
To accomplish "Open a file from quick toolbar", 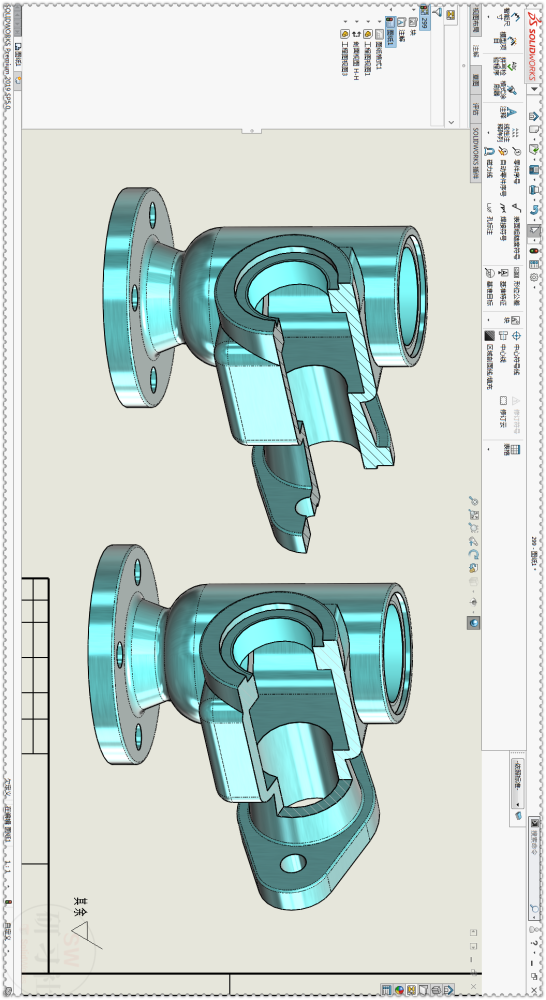I will (535, 149).
